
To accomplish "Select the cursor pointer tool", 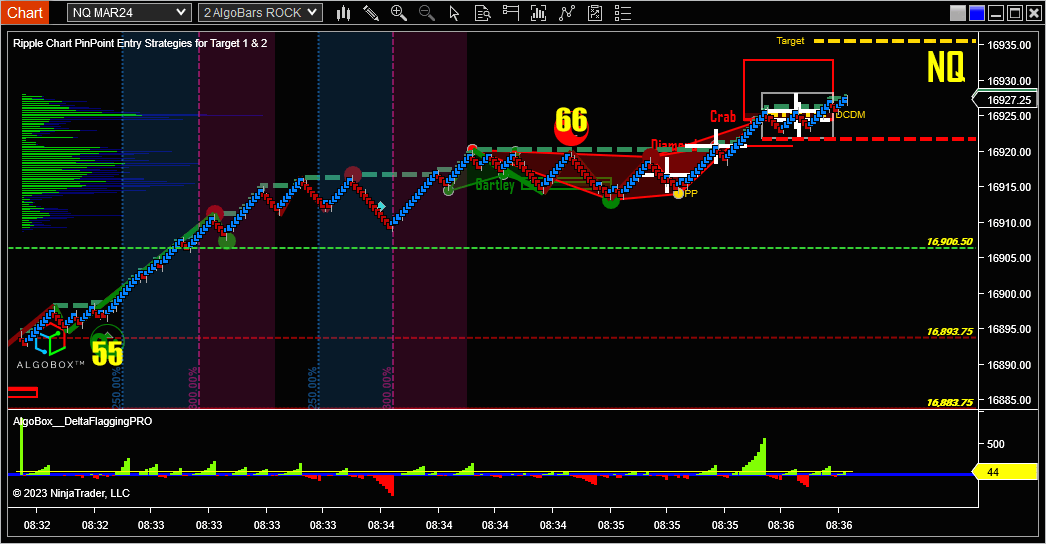I will (x=455, y=13).
